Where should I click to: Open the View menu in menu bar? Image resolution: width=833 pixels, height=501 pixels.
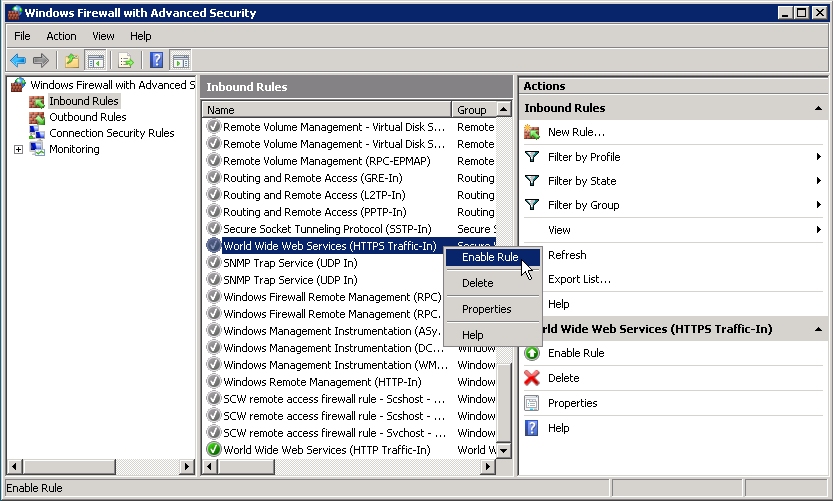[x=103, y=36]
